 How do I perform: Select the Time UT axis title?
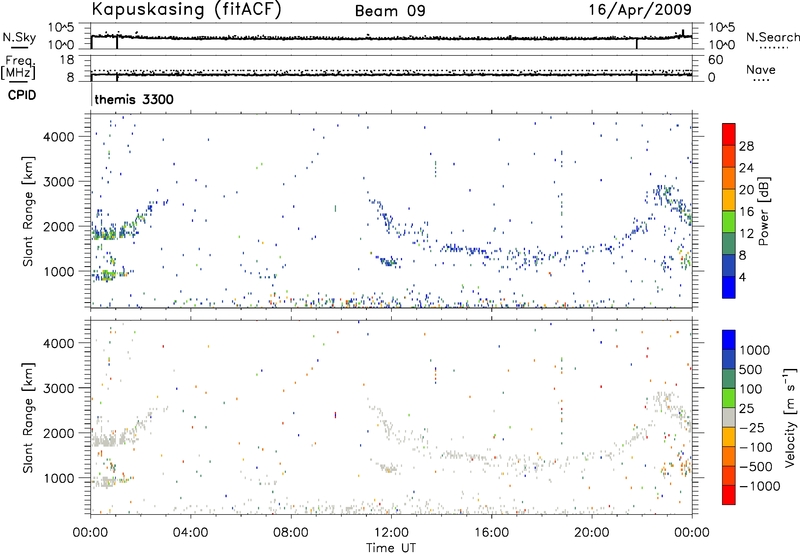click(x=391, y=548)
